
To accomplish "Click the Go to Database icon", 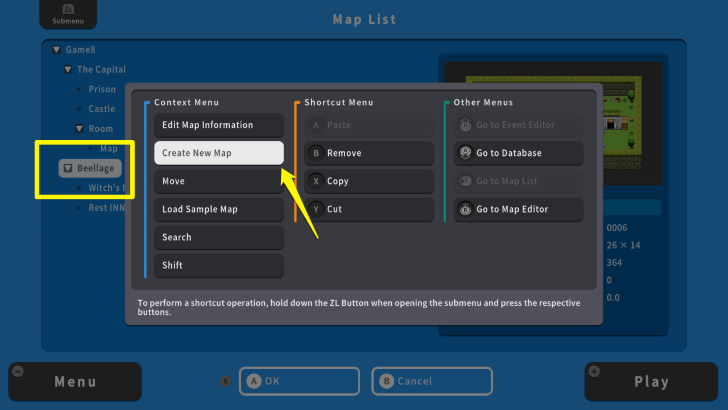I will [x=465, y=153].
